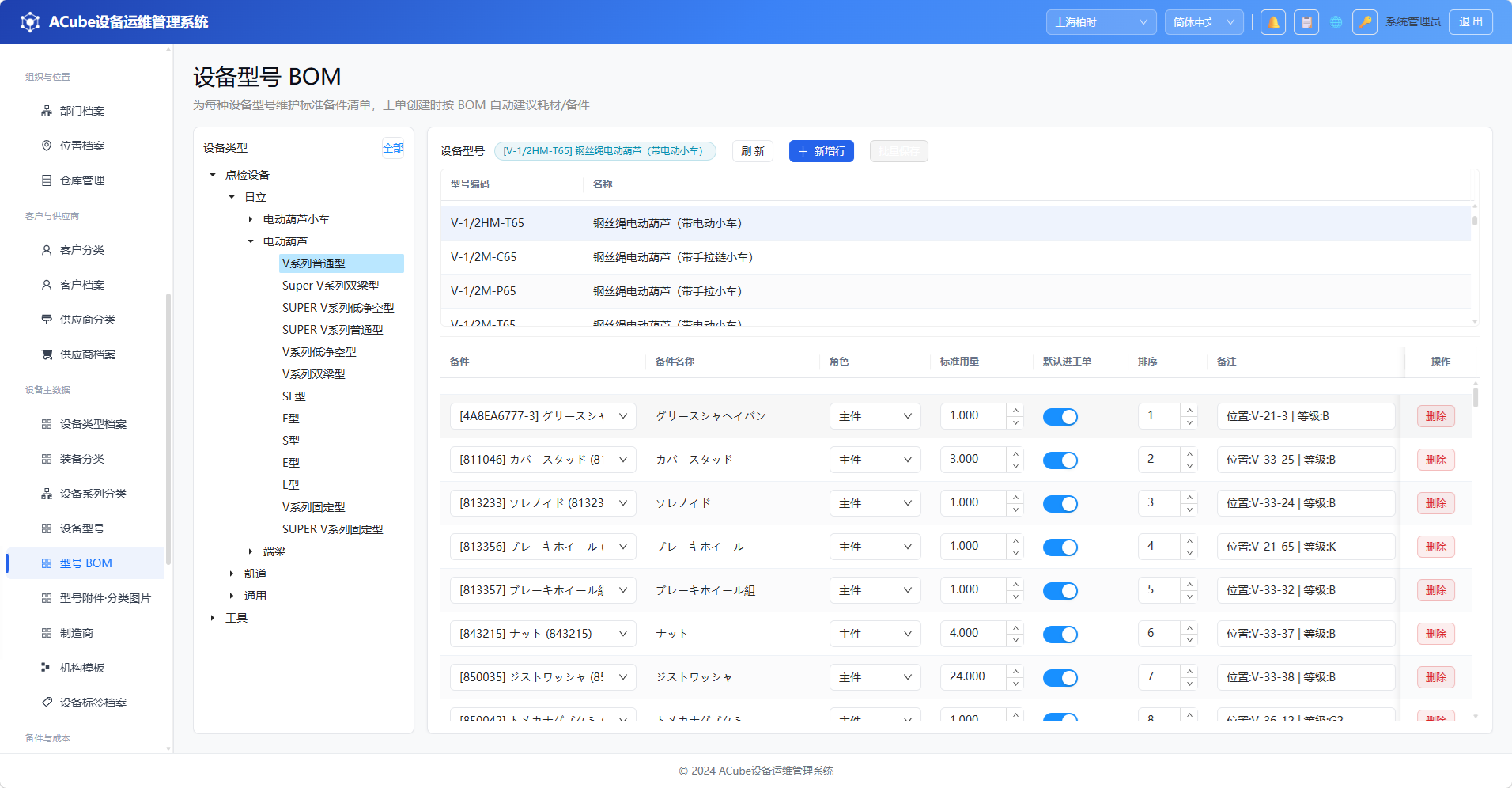Click the 位置档案 pin icon
The image size is (1512, 788).
pyautogui.click(x=47, y=146)
